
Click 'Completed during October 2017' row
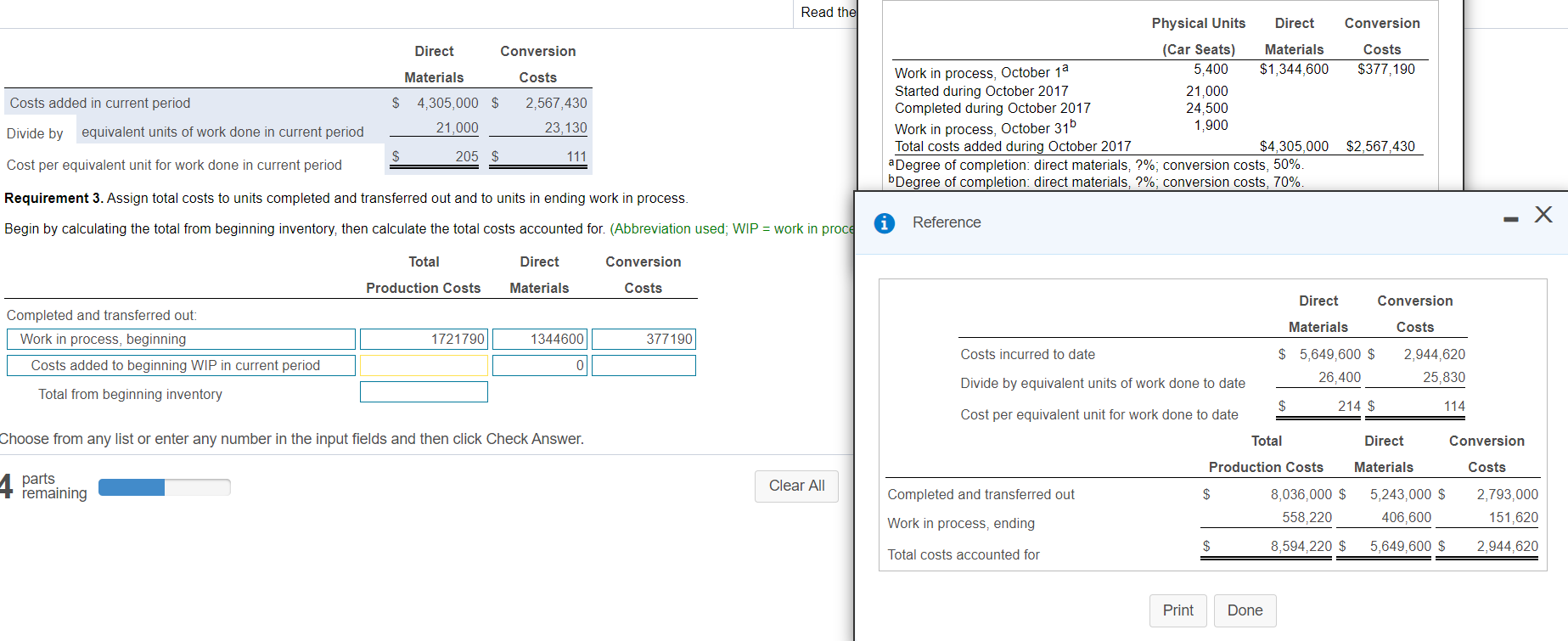pos(992,108)
